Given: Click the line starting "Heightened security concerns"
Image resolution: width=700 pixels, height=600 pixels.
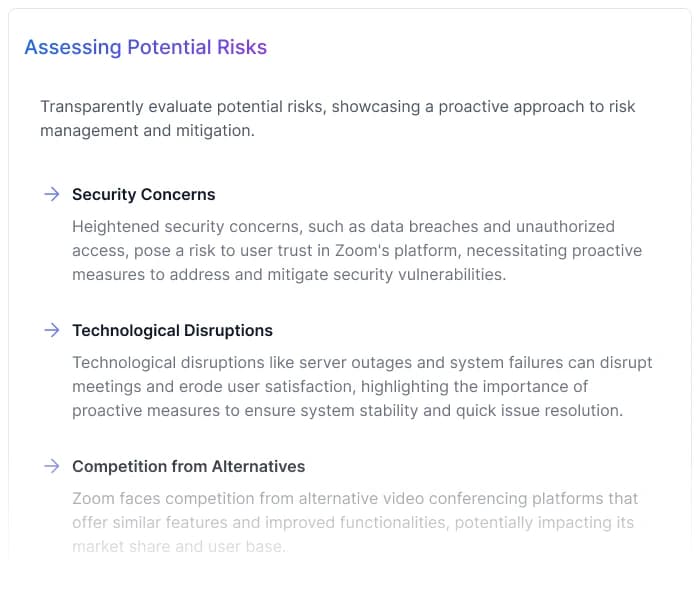Looking at the screenshot, I should [343, 226].
